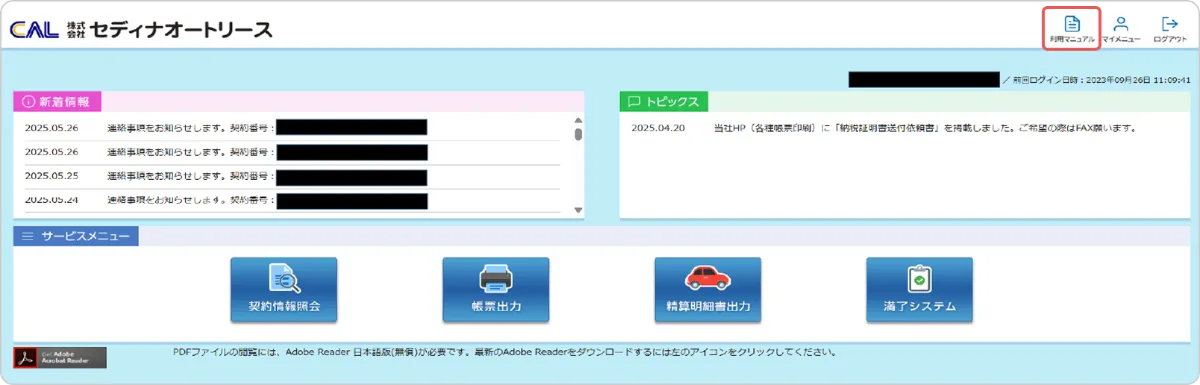1200x385 pixels.
Task: Click scroll-up arrow in 新着情報 list
Action: coord(577,122)
